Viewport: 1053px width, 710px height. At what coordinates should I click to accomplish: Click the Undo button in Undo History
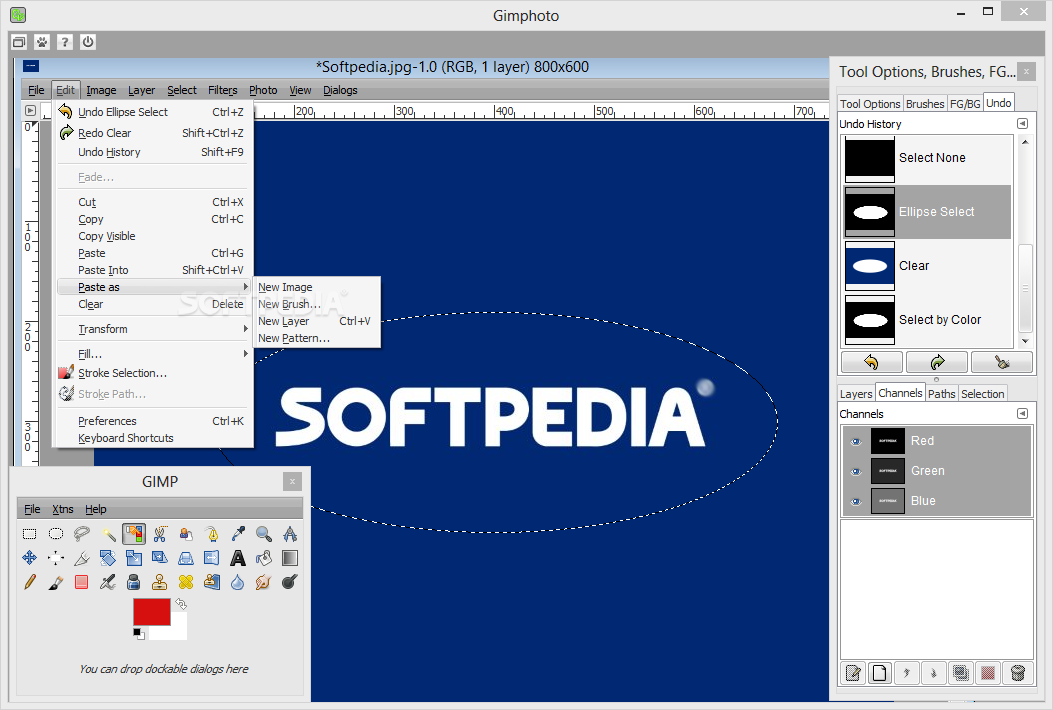pos(871,362)
